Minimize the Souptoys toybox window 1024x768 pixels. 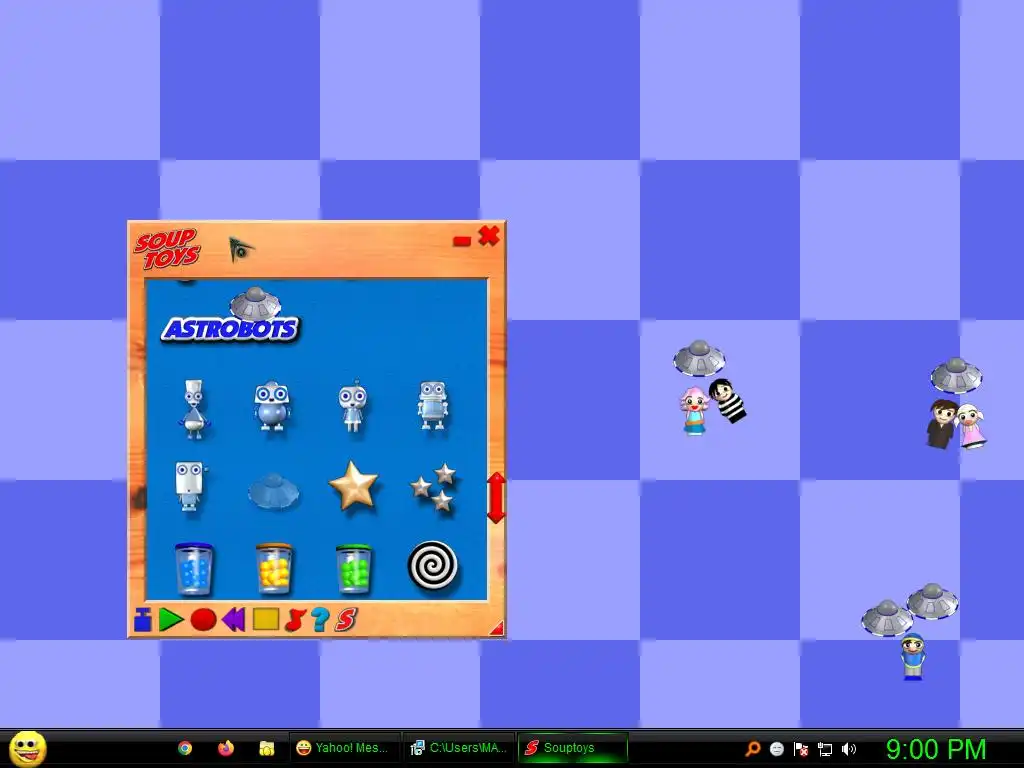[462, 241]
